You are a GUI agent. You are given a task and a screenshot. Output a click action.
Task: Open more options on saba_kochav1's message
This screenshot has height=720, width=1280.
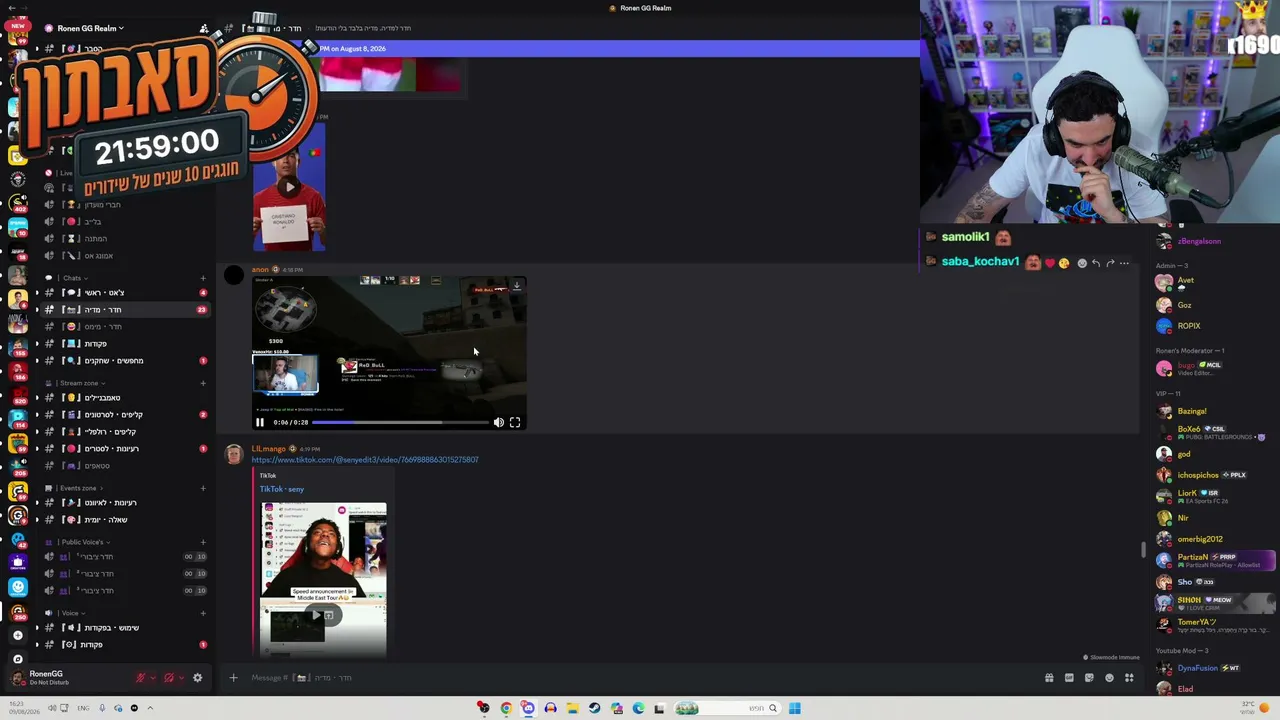1124,263
